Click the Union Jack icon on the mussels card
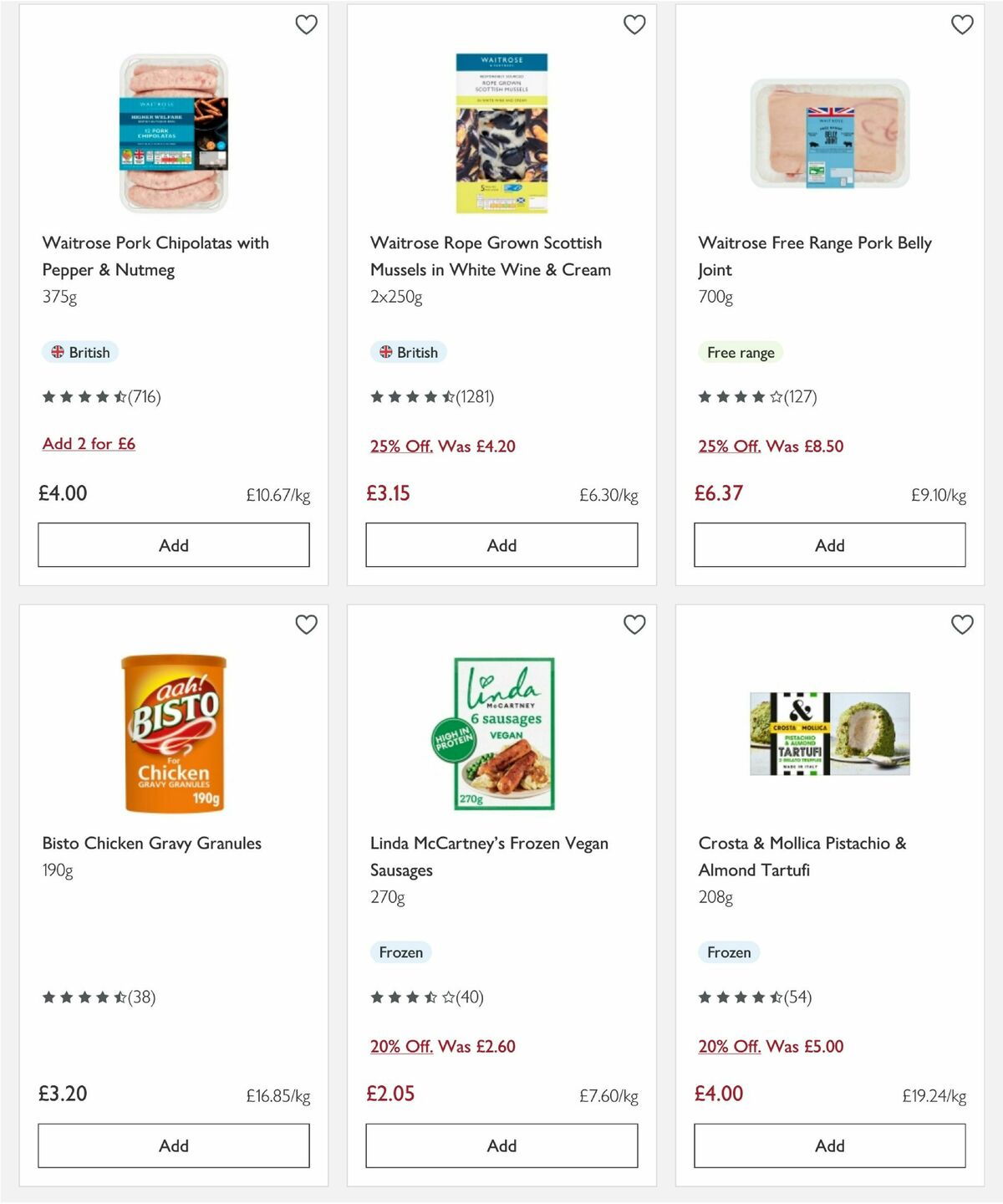 point(385,352)
